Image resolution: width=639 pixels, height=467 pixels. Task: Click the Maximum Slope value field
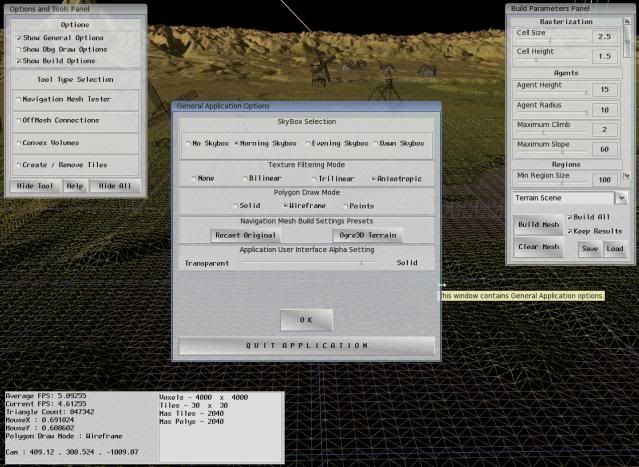pyautogui.click(x=605, y=149)
